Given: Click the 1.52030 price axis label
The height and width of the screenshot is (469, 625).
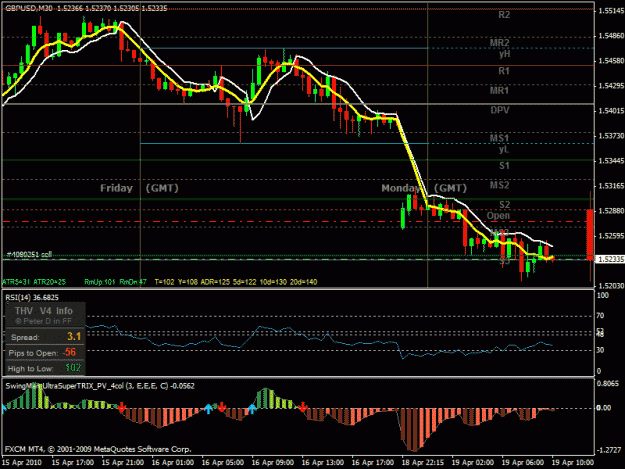Looking at the screenshot, I should tap(611, 286).
